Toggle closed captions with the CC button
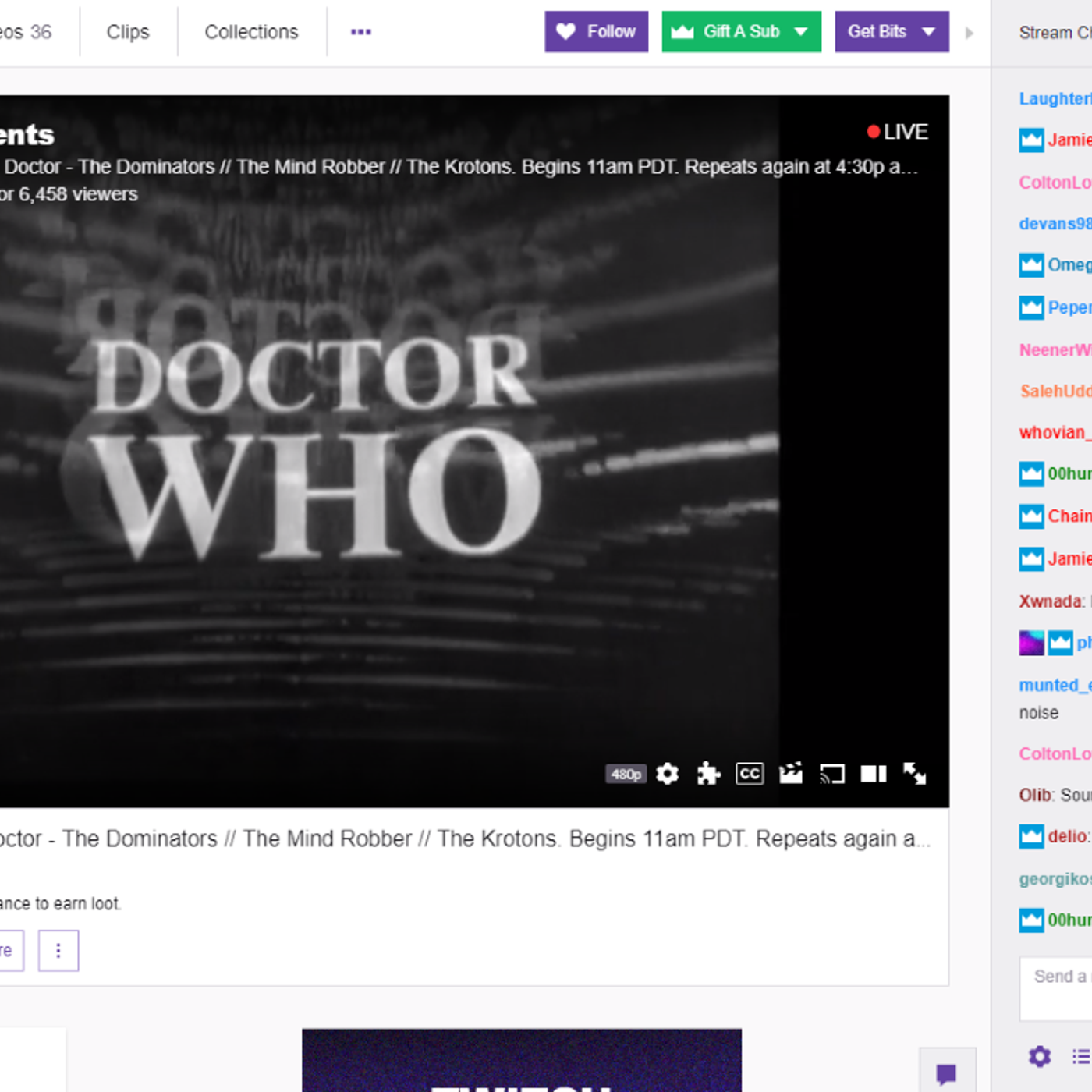 (x=750, y=774)
